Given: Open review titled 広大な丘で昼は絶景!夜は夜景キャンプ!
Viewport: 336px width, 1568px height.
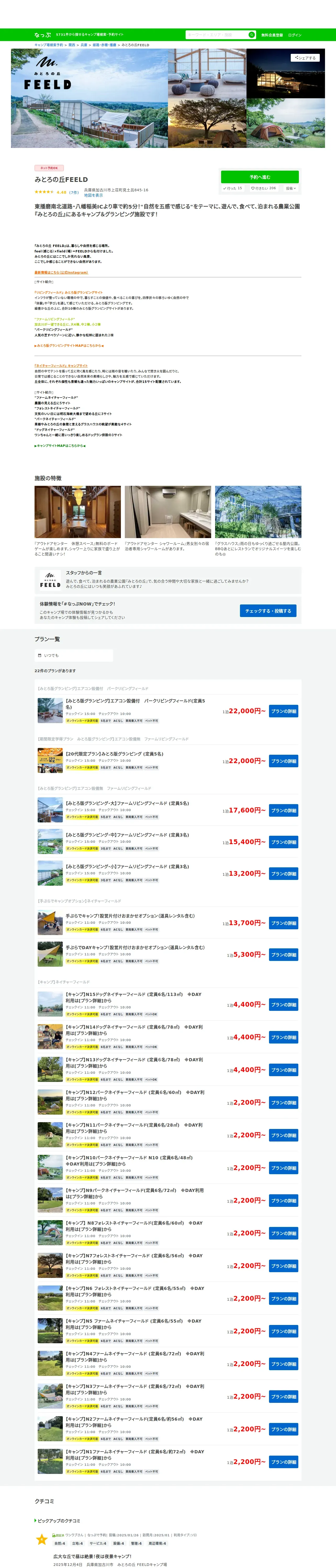Looking at the screenshot, I should coord(92,1557).
